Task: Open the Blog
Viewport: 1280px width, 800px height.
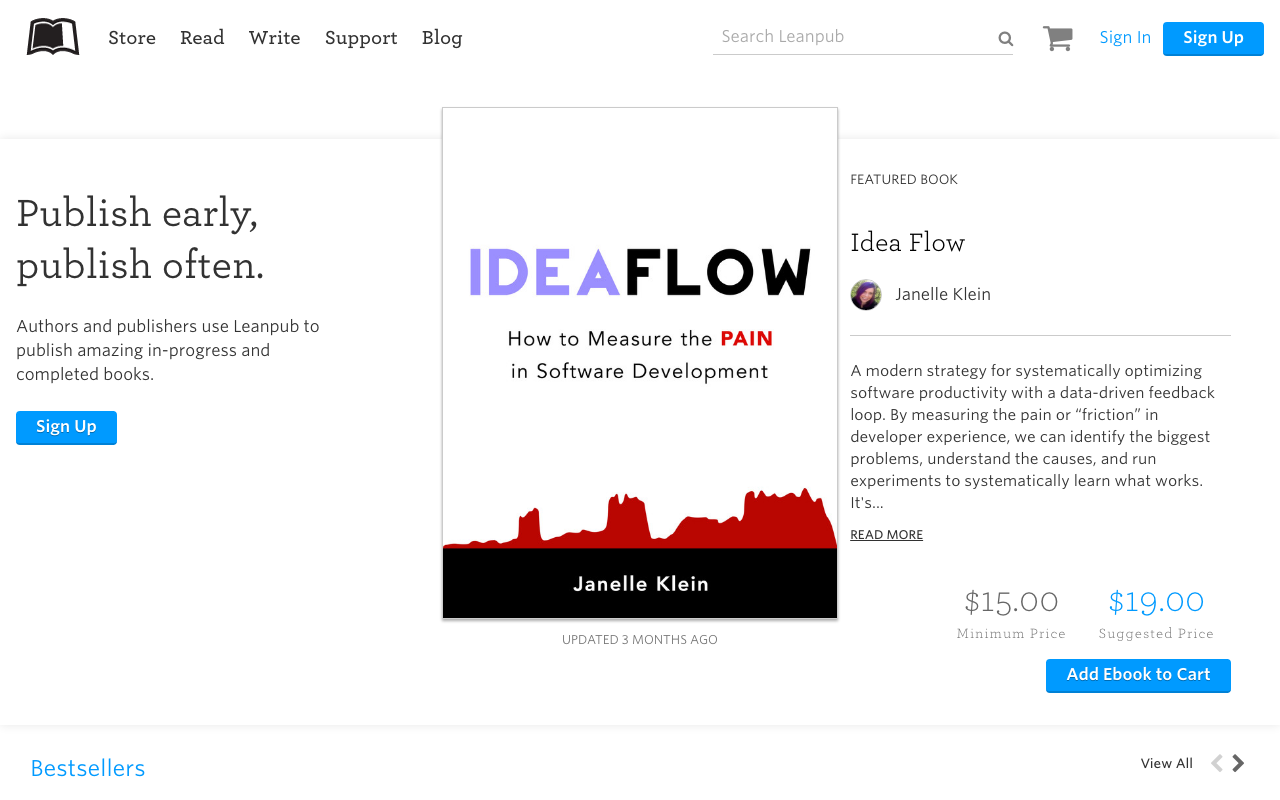Action: pyautogui.click(x=442, y=38)
